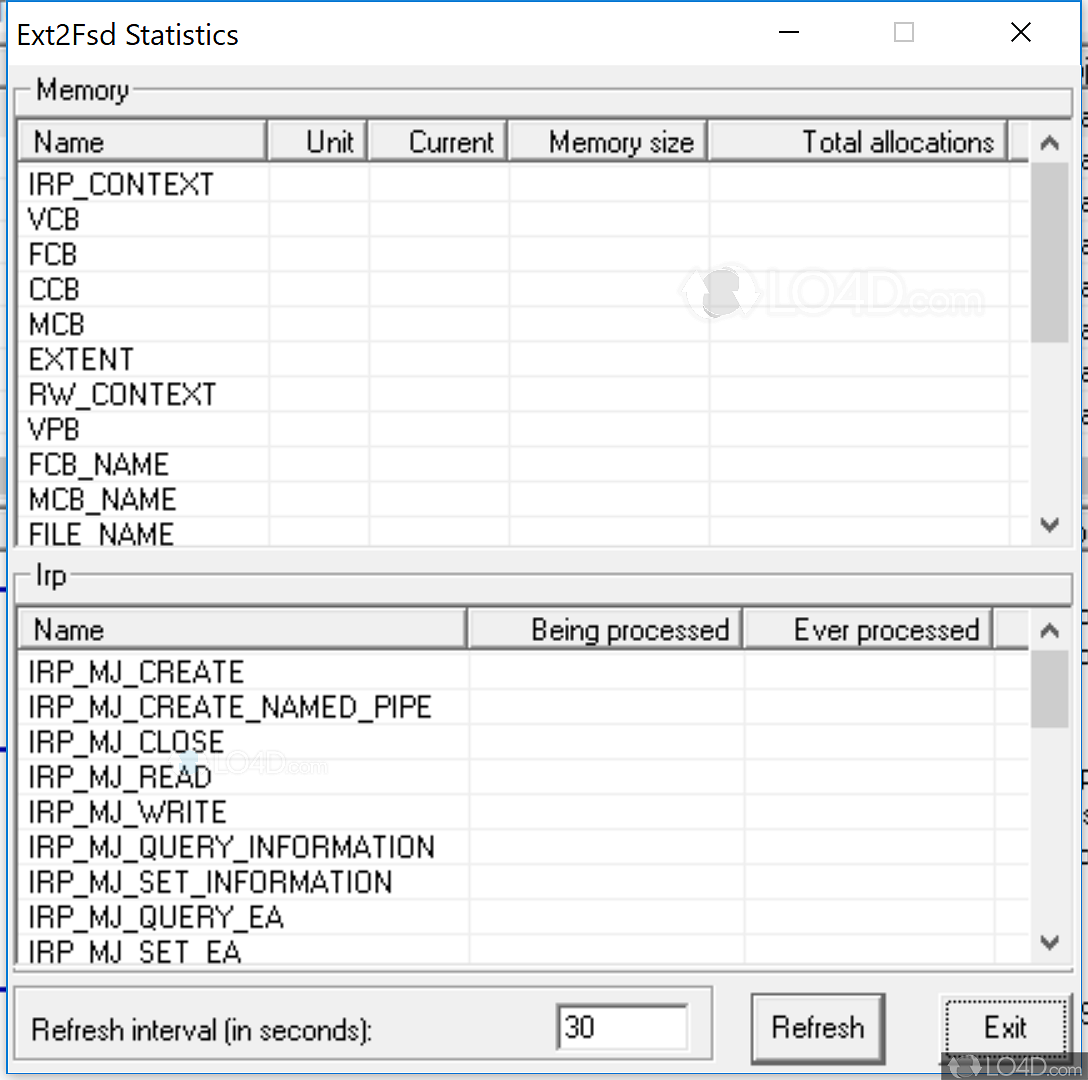Select the RW_CONTEXT row
Image resolution: width=1088 pixels, height=1080 pixels.
coord(524,395)
